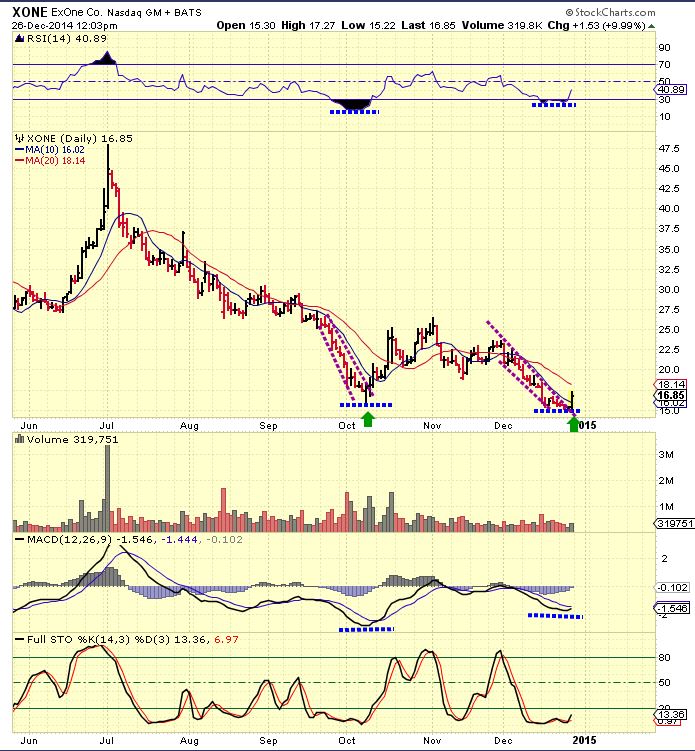Click the 25.0 price axis label
The image size is (695, 751).
tap(669, 330)
